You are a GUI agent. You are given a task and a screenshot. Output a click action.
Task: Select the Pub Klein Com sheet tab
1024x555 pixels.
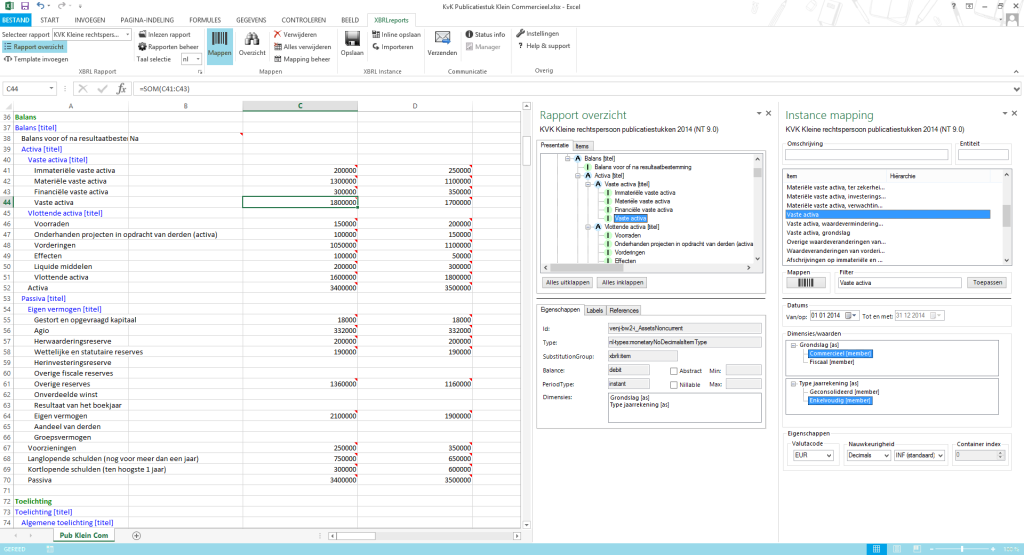(x=84, y=535)
